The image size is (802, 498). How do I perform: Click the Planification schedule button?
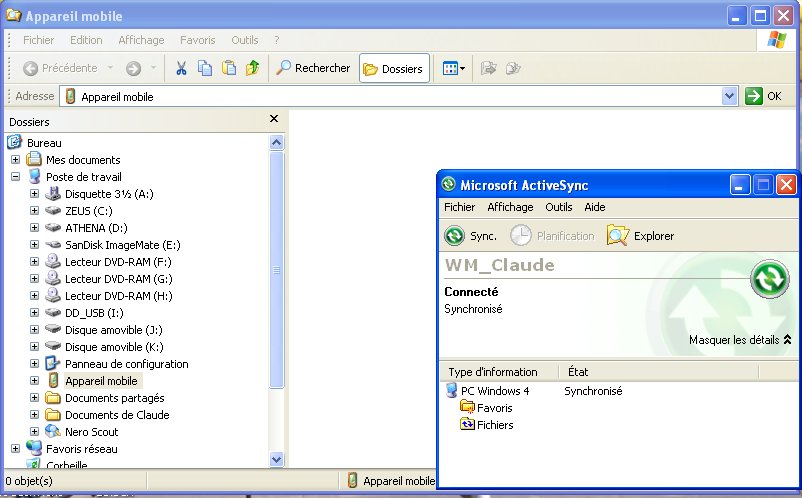tap(552, 236)
